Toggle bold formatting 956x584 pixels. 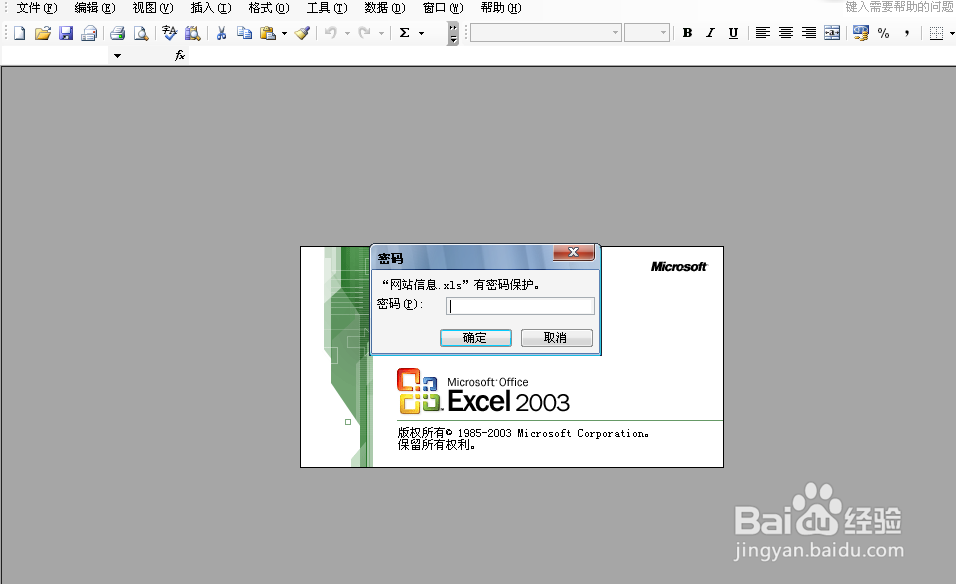click(x=687, y=32)
